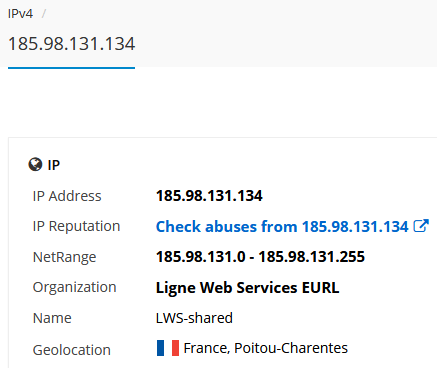Viewport: 437px width, 368px height.
Task: Click the IP Reputation field label
Action: [x=76, y=226]
